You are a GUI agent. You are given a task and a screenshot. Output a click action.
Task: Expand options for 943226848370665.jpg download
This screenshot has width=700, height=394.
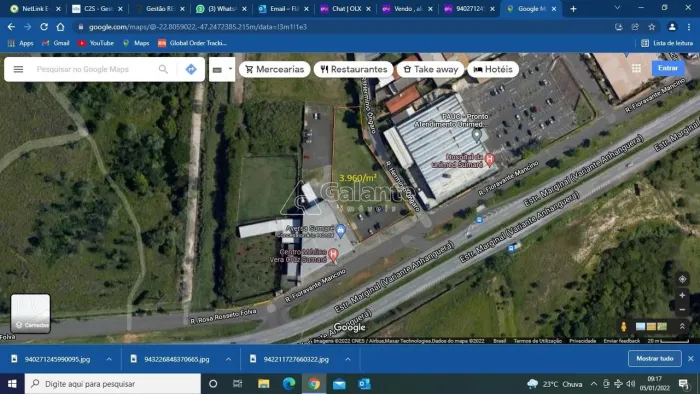pos(228,359)
